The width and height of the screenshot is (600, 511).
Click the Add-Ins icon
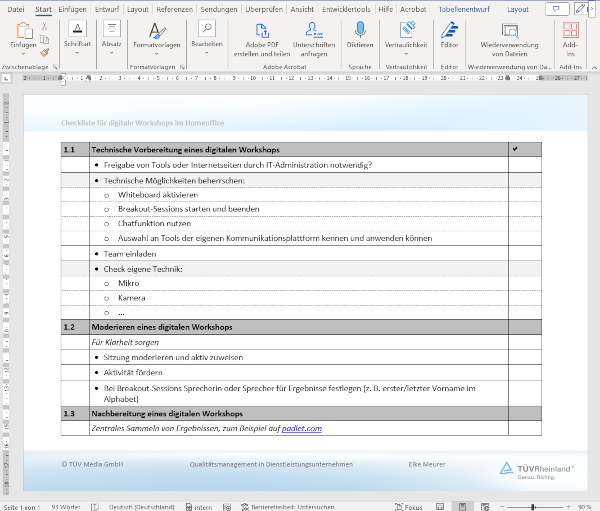click(571, 35)
